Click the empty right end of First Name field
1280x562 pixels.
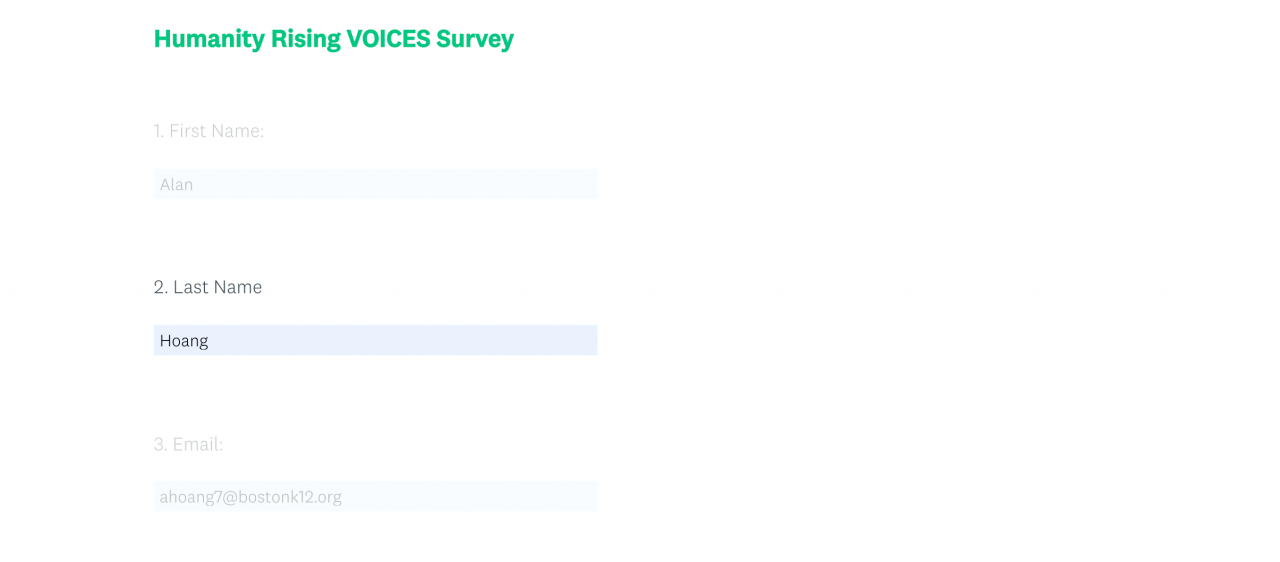(x=560, y=184)
